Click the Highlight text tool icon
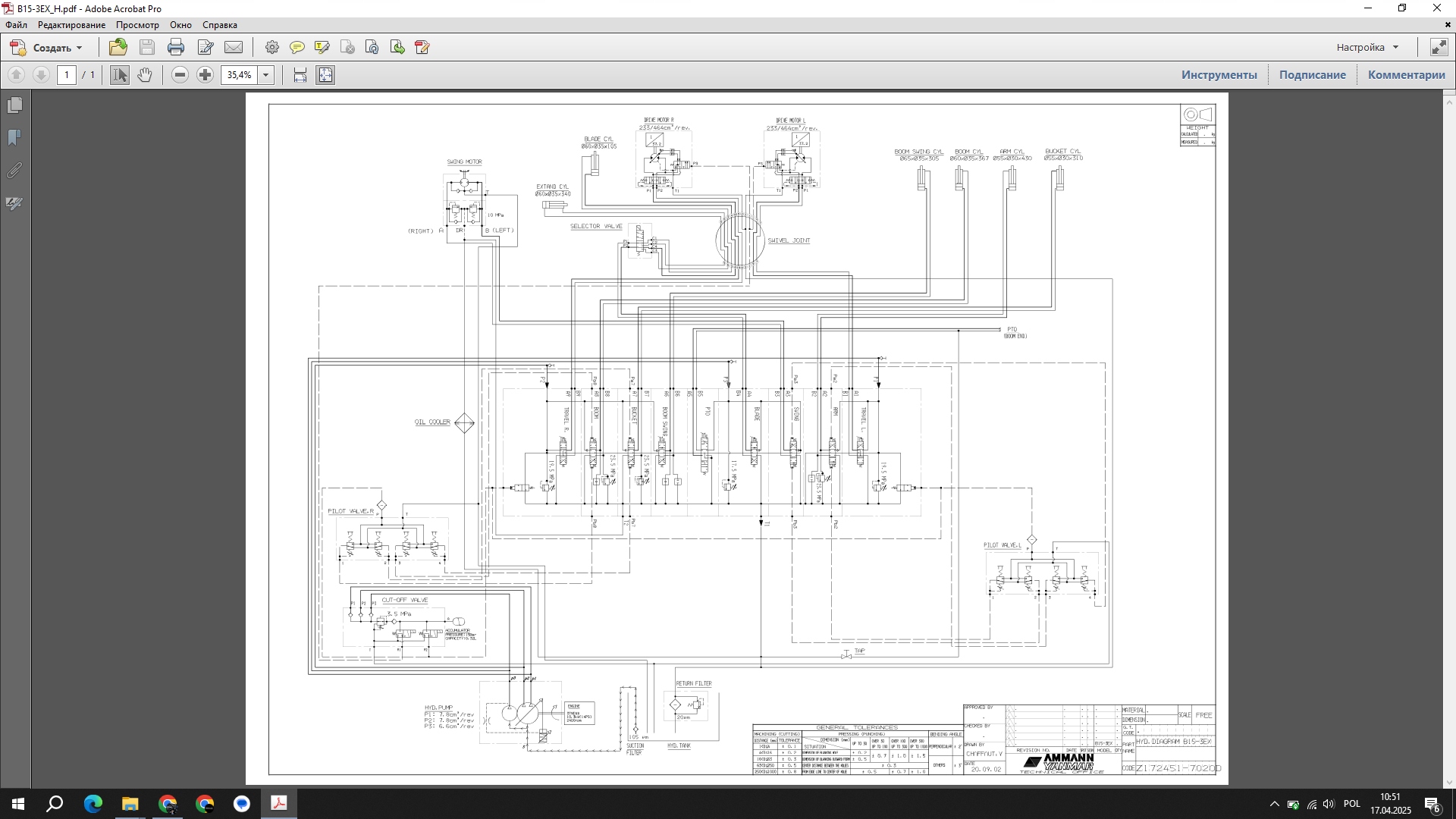The height and width of the screenshot is (819, 1456). pos(322,48)
